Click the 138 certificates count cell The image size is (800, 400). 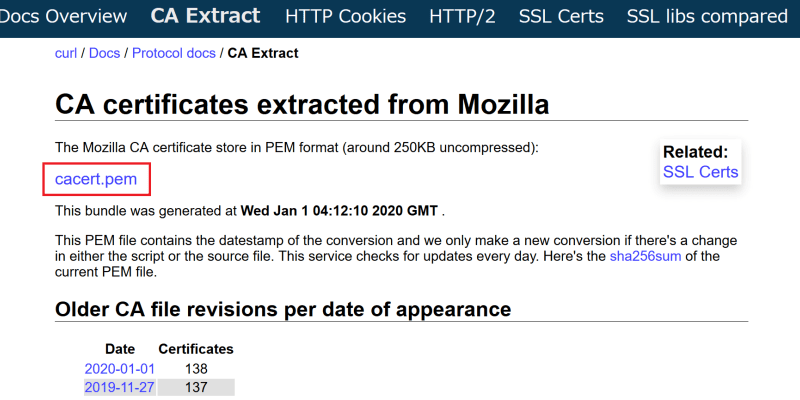point(196,369)
